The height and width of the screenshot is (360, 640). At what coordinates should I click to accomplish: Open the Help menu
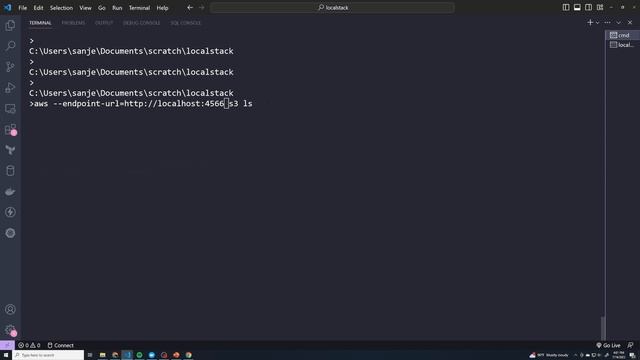pyautogui.click(x=162, y=8)
